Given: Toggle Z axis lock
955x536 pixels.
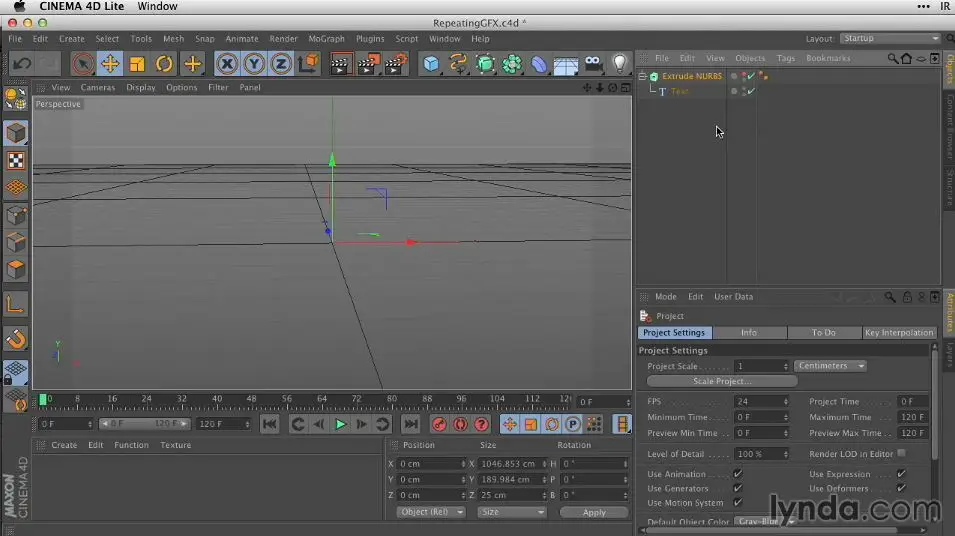Looking at the screenshot, I should (281, 63).
